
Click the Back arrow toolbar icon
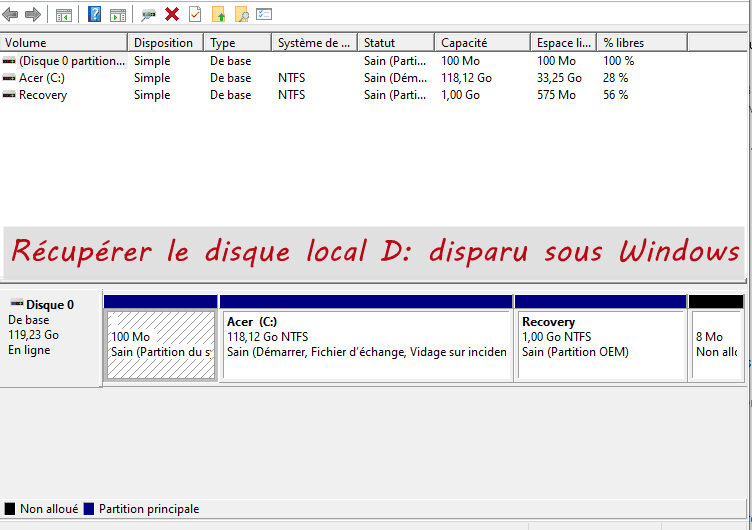coord(10,14)
